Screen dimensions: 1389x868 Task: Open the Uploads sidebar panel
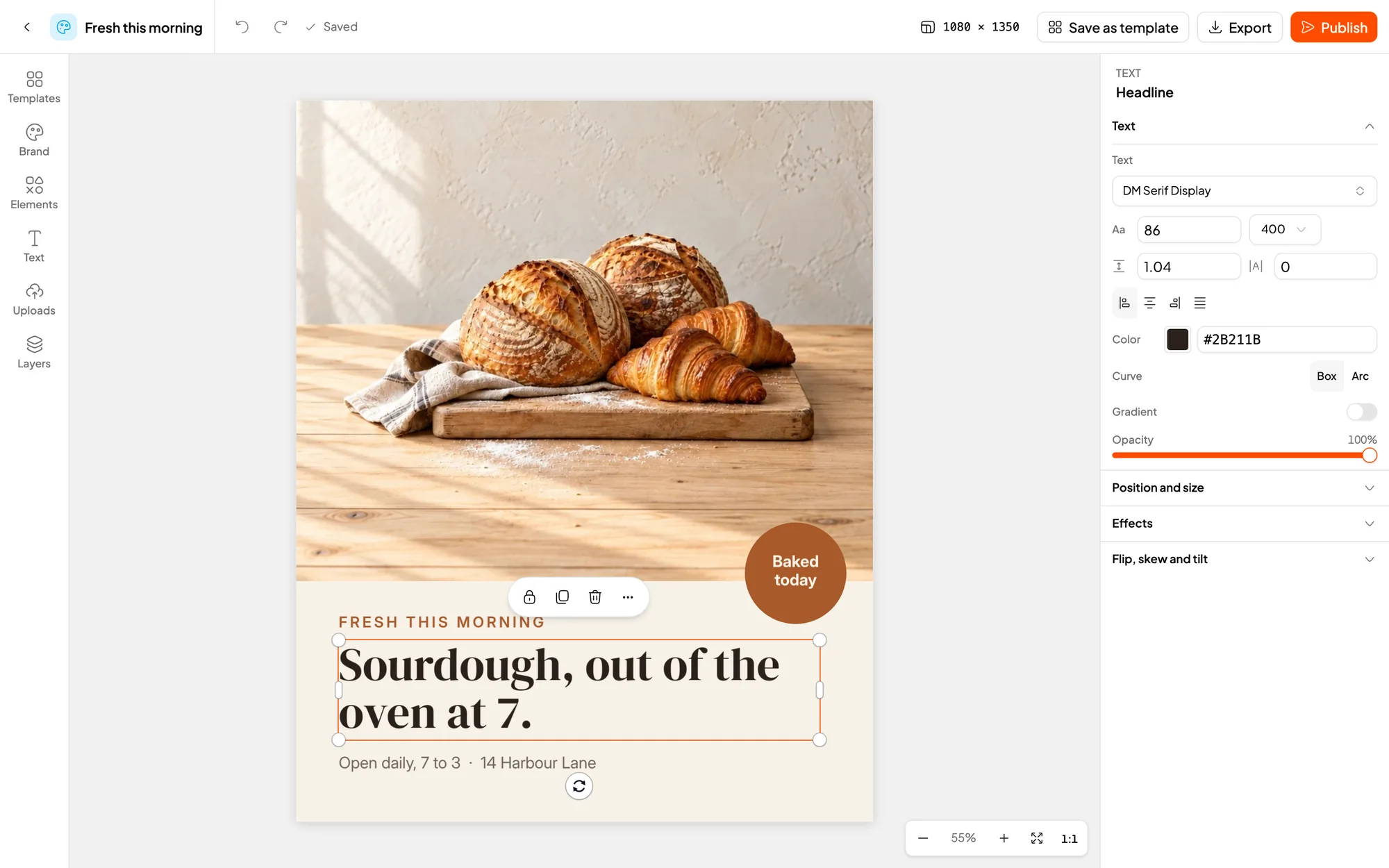pyautogui.click(x=34, y=299)
